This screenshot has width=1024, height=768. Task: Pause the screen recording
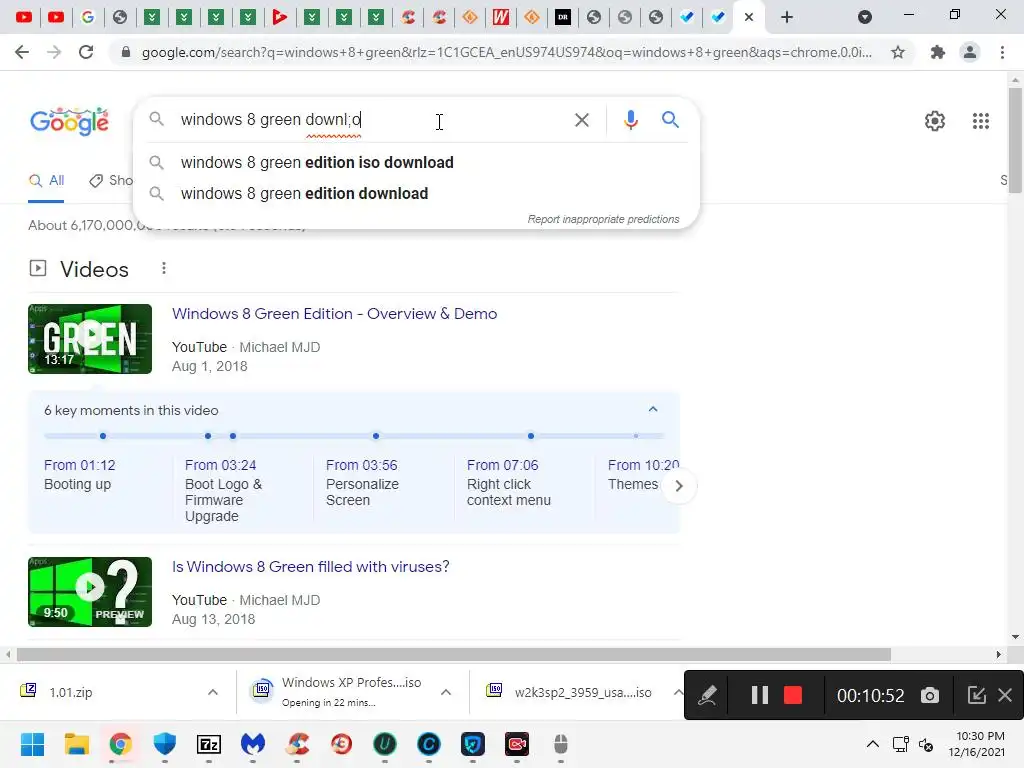(760, 695)
